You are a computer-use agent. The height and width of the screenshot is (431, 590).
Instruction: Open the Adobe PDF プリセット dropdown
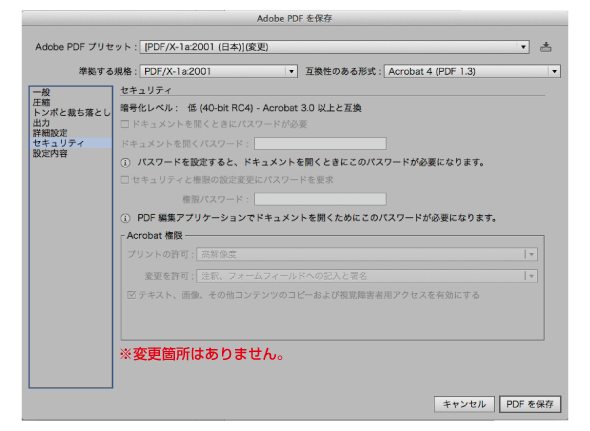(x=335, y=47)
